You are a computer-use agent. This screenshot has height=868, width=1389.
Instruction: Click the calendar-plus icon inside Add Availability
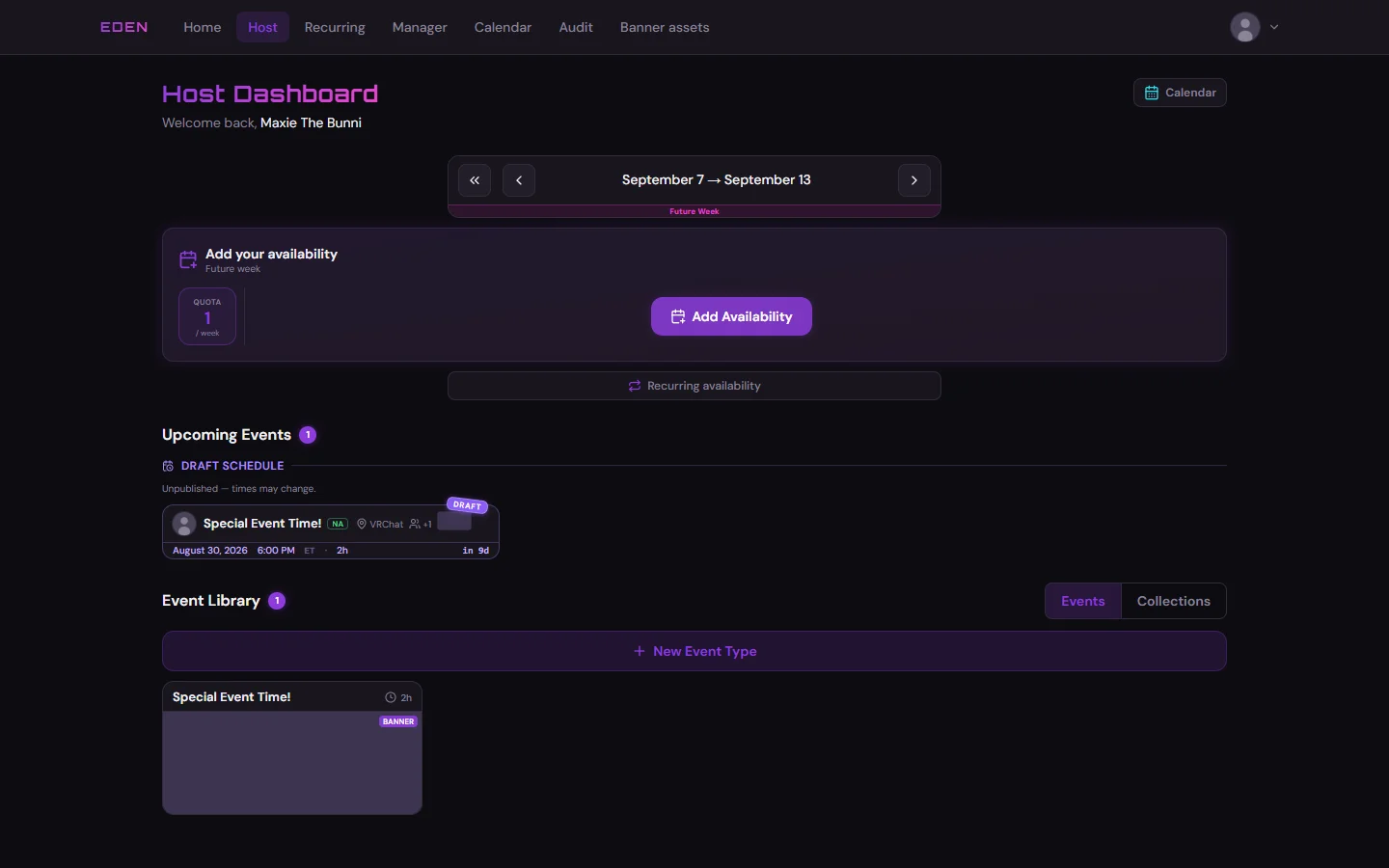pyautogui.click(x=678, y=316)
